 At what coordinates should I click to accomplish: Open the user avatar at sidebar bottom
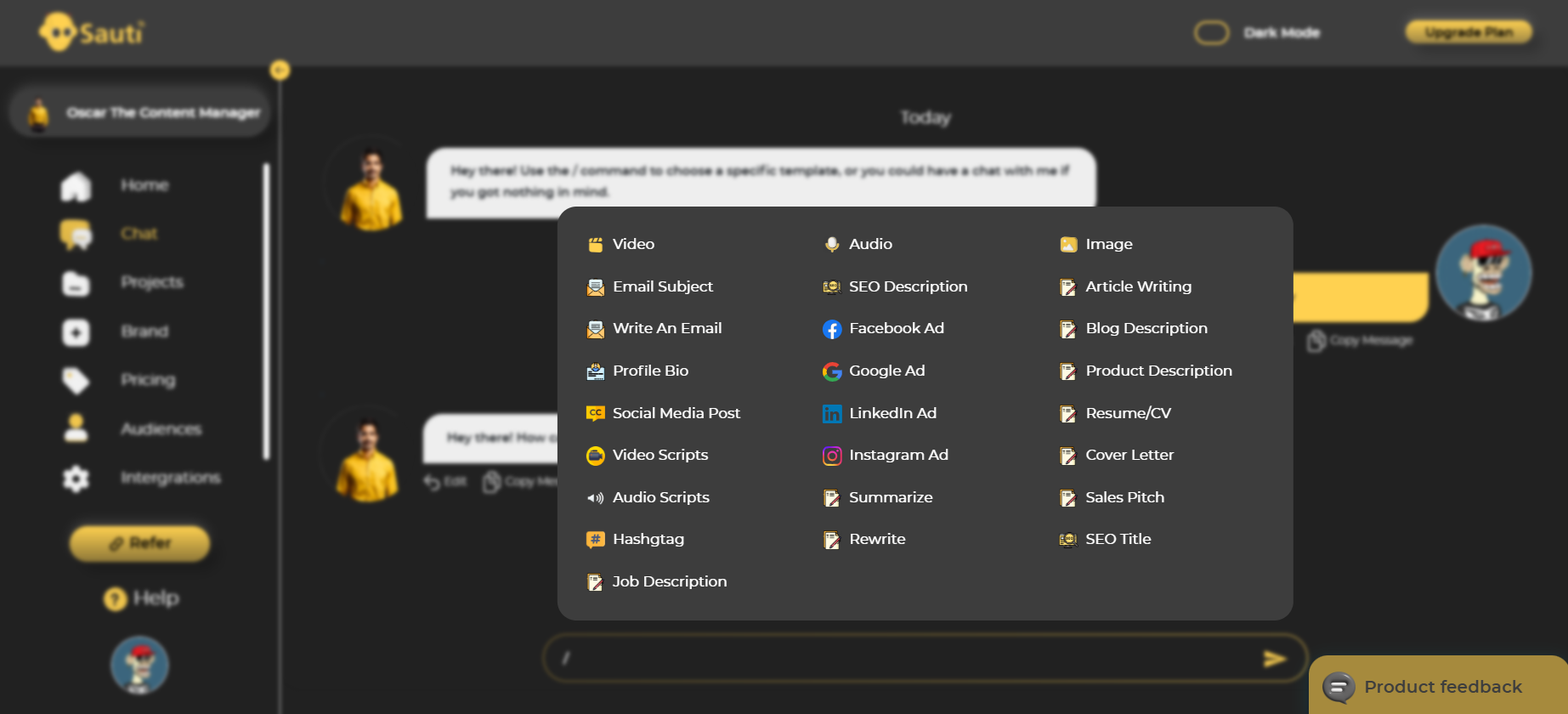coord(139,666)
